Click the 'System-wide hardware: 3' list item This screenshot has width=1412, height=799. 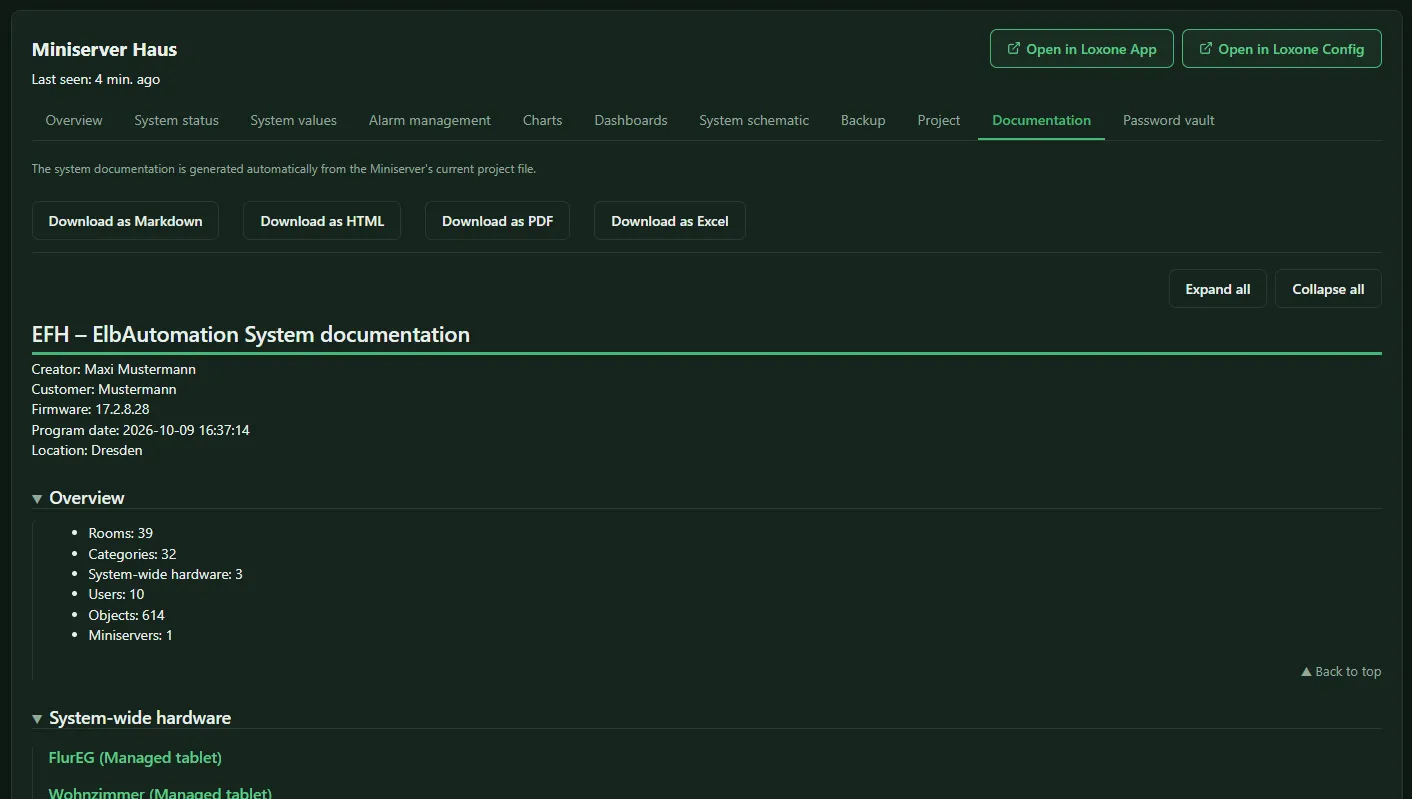pyautogui.click(x=165, y=574)
